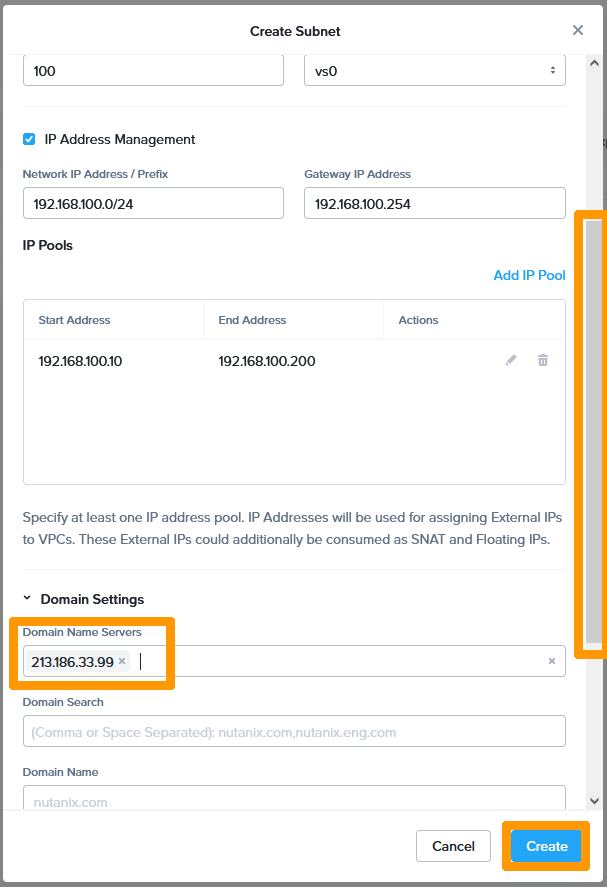Disable IP Address Management
This screenshot has height=887, width=607.
pyautogui.click(x=29, y=140)
